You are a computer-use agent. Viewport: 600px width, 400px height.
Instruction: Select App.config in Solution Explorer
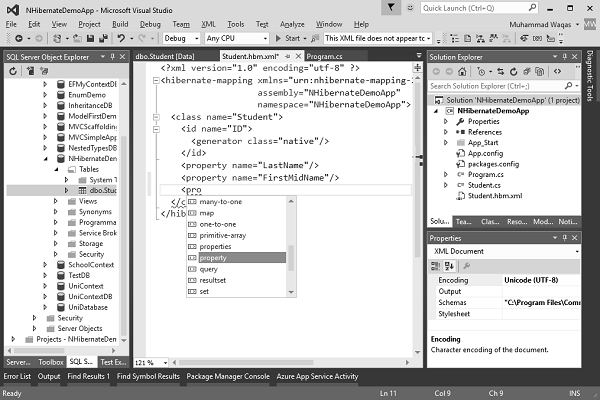click(485, 153)
